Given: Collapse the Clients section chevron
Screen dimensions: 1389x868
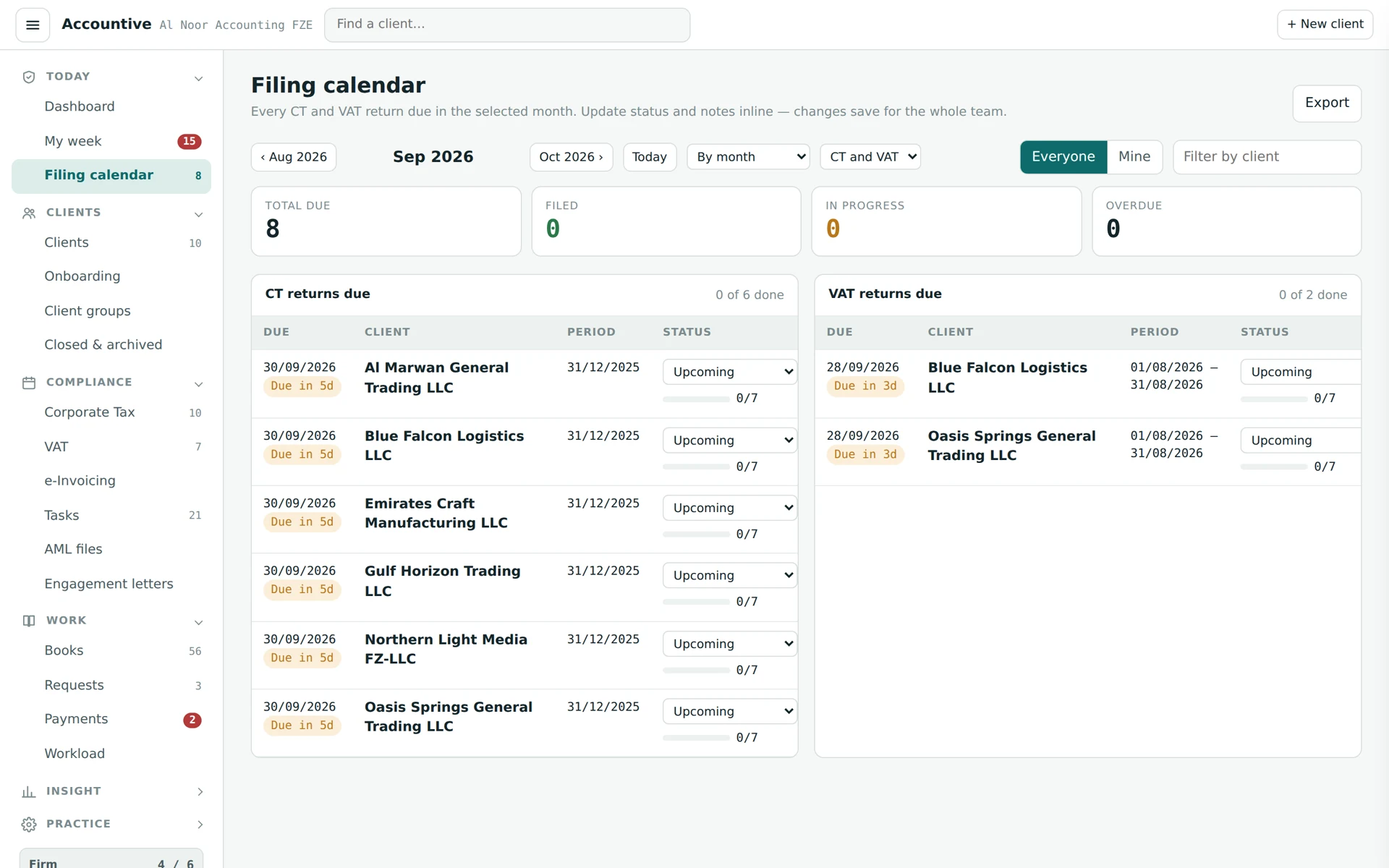Looking at the screenshot, I should (199, 214).
